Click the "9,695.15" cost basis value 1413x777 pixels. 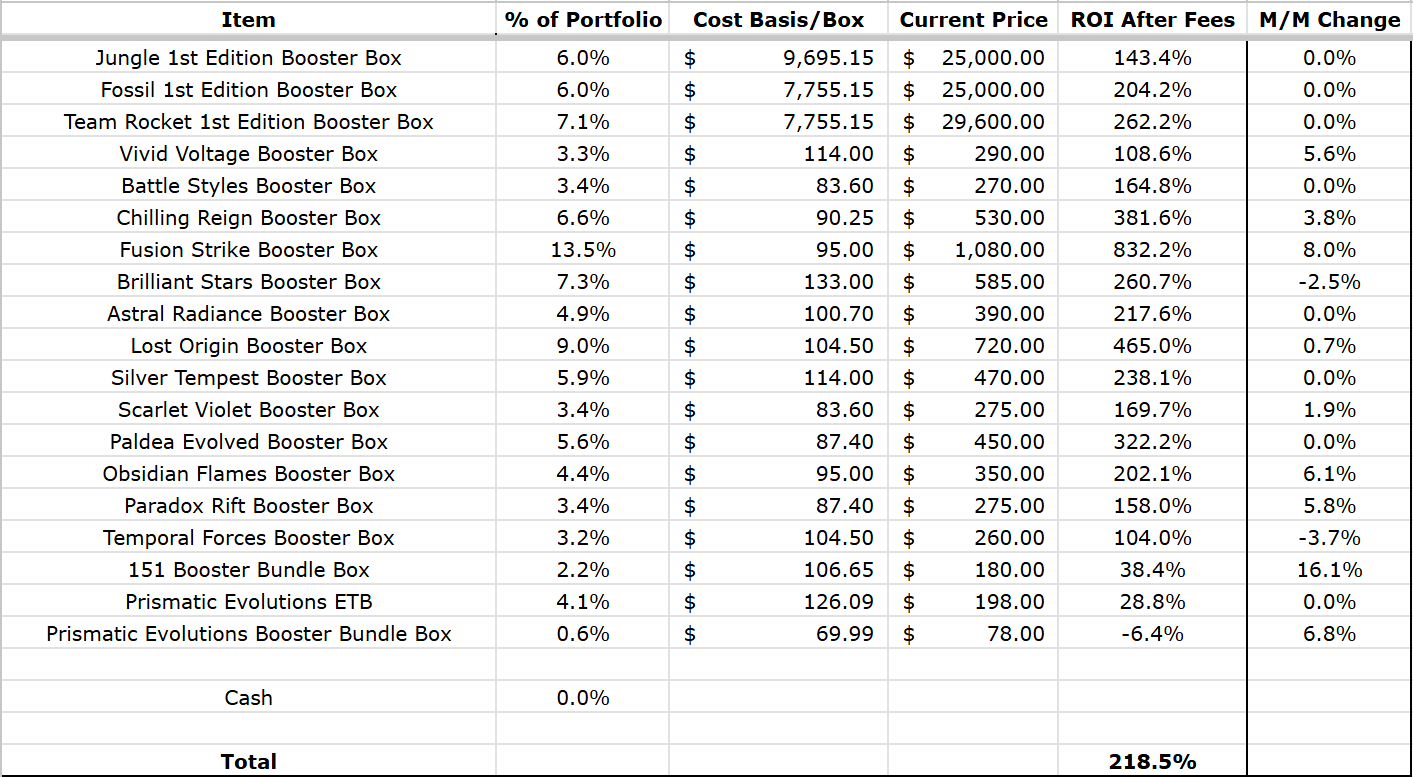(828, 58)
